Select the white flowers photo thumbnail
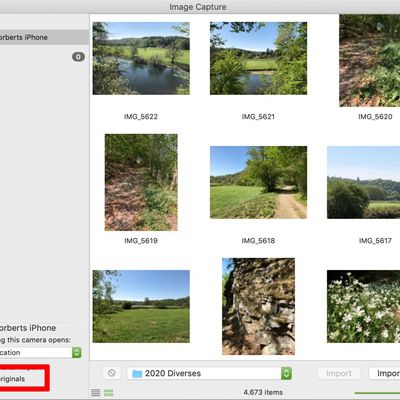The height and width of the screenshot is (400, 400). (364, 306)
